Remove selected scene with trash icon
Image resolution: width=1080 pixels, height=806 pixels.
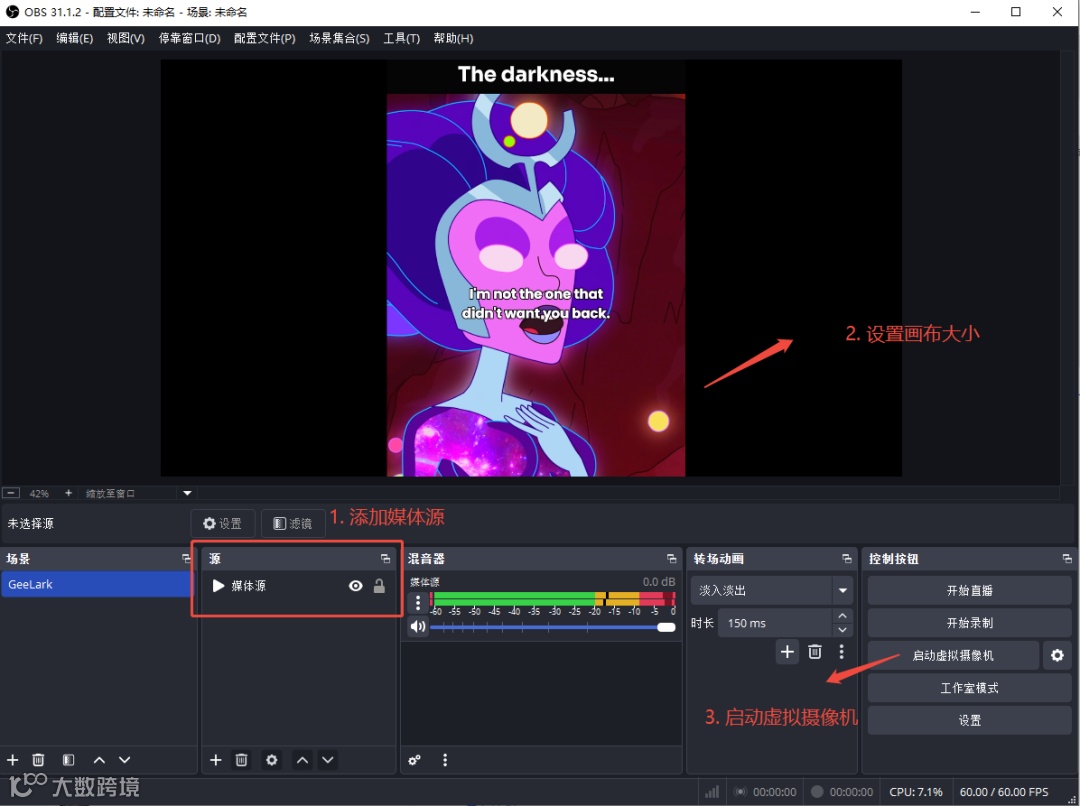39,760
